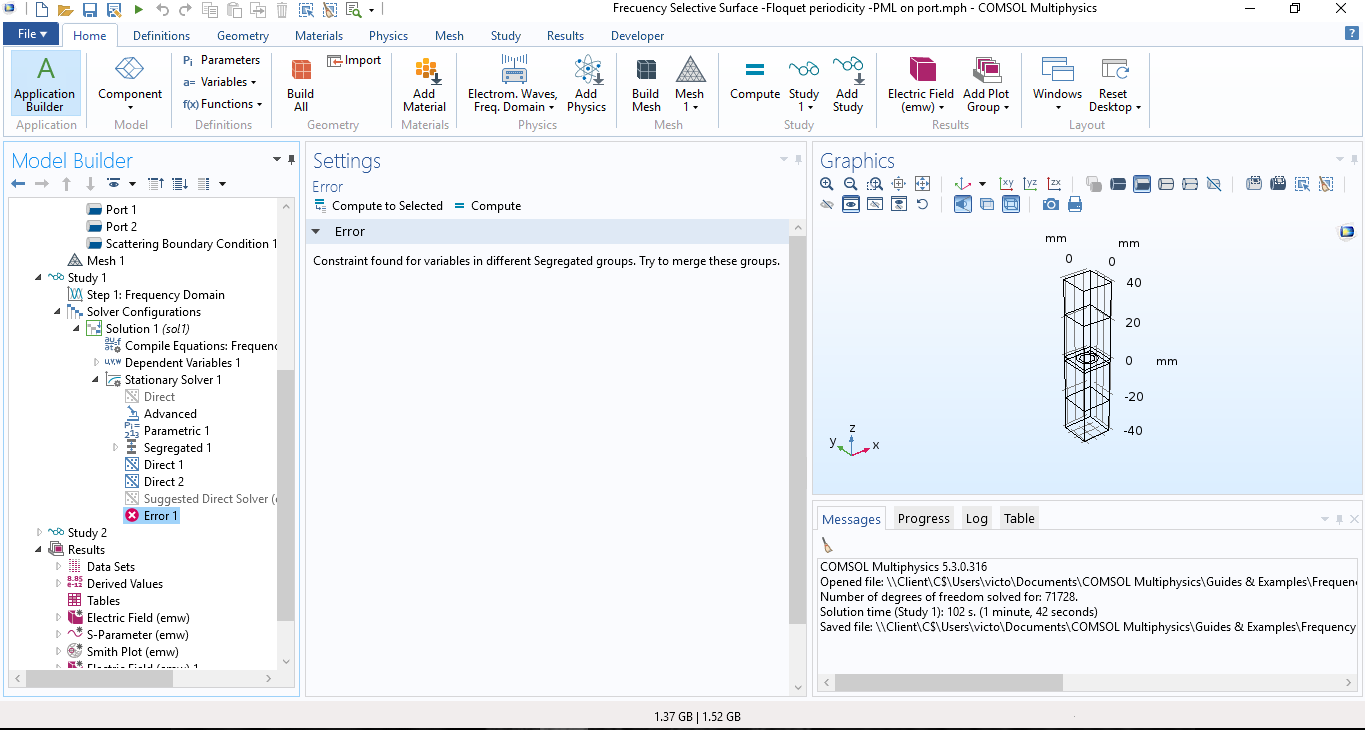1365x730 pixels.
Task: Collapse the Error section in Settings
Action: point(316,231)
